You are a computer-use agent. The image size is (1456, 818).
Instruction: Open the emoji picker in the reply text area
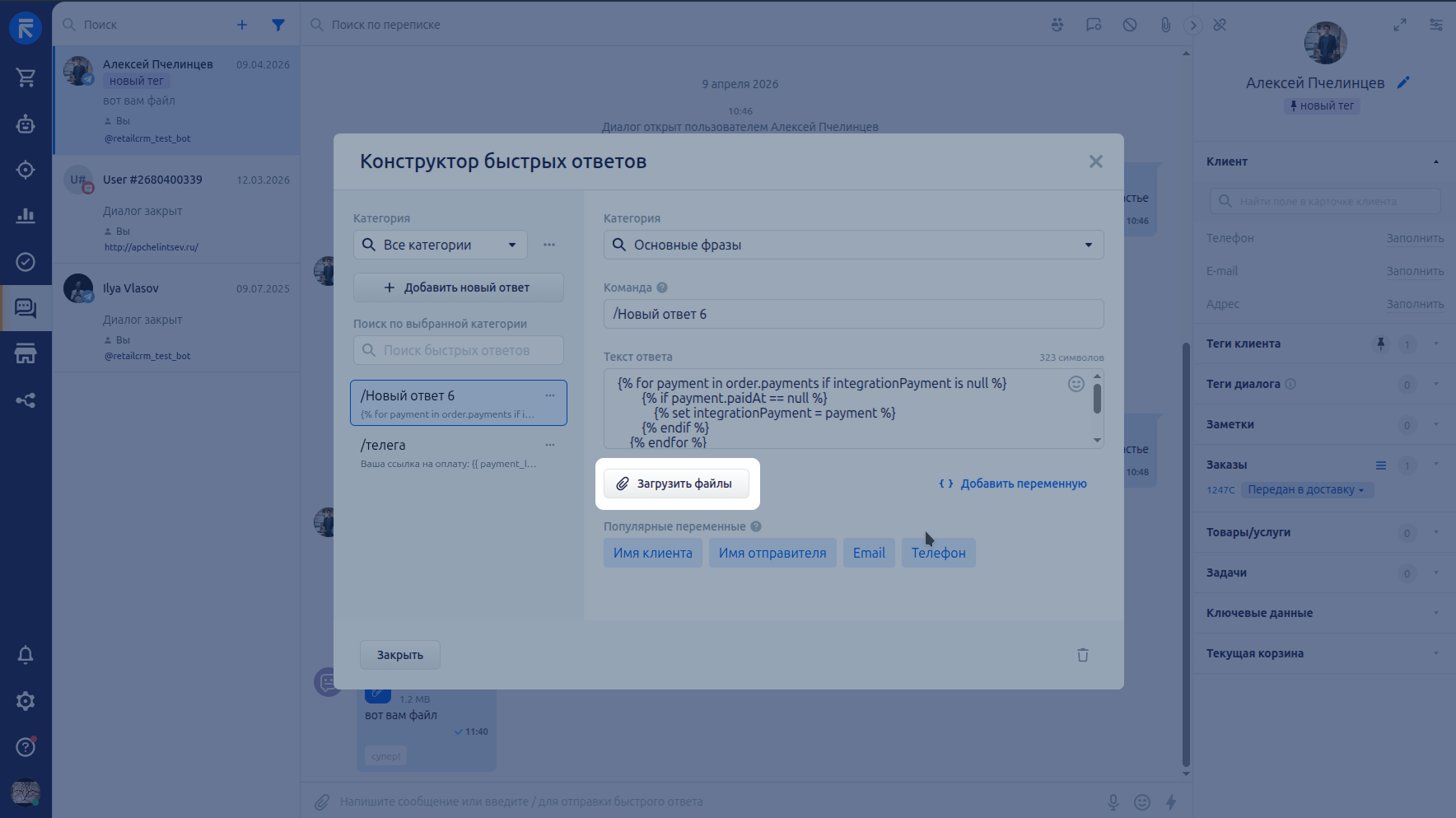pos(1076,384)
